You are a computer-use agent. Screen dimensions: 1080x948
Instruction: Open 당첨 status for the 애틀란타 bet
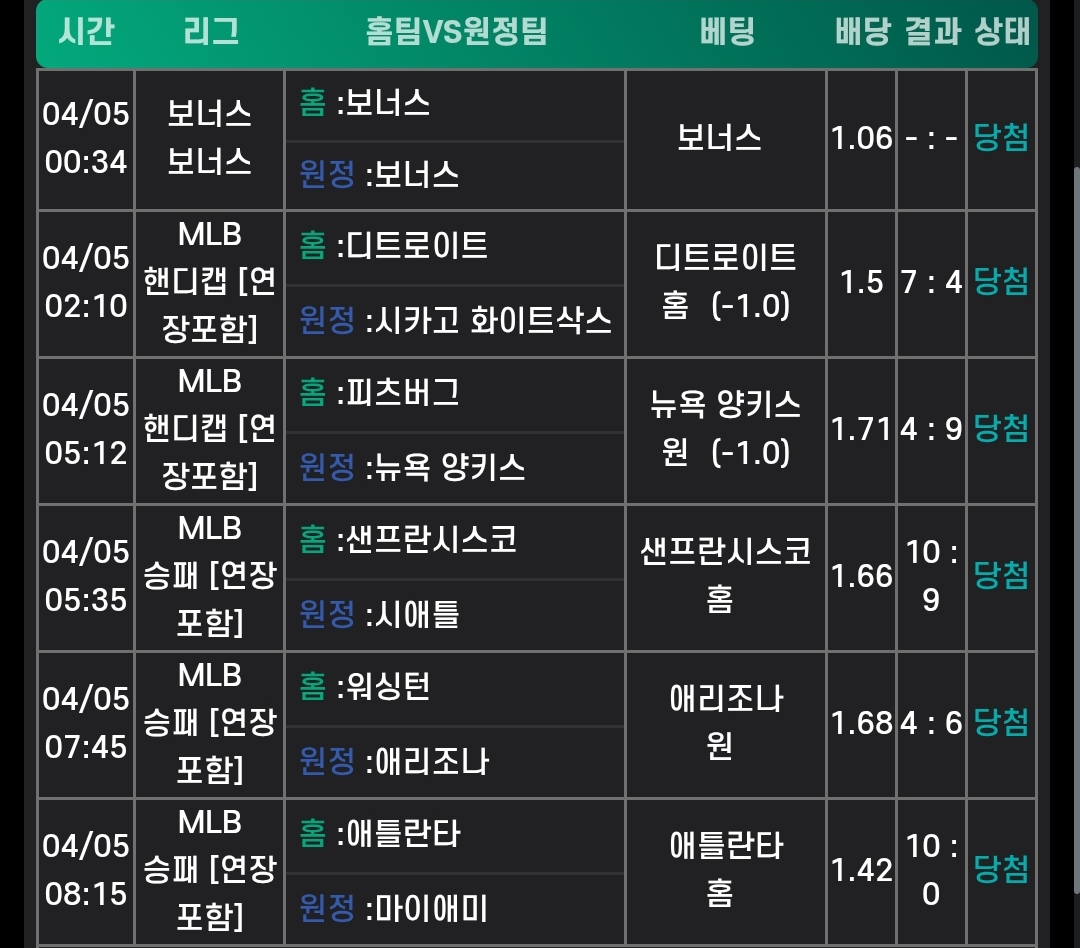(1001, 869)
